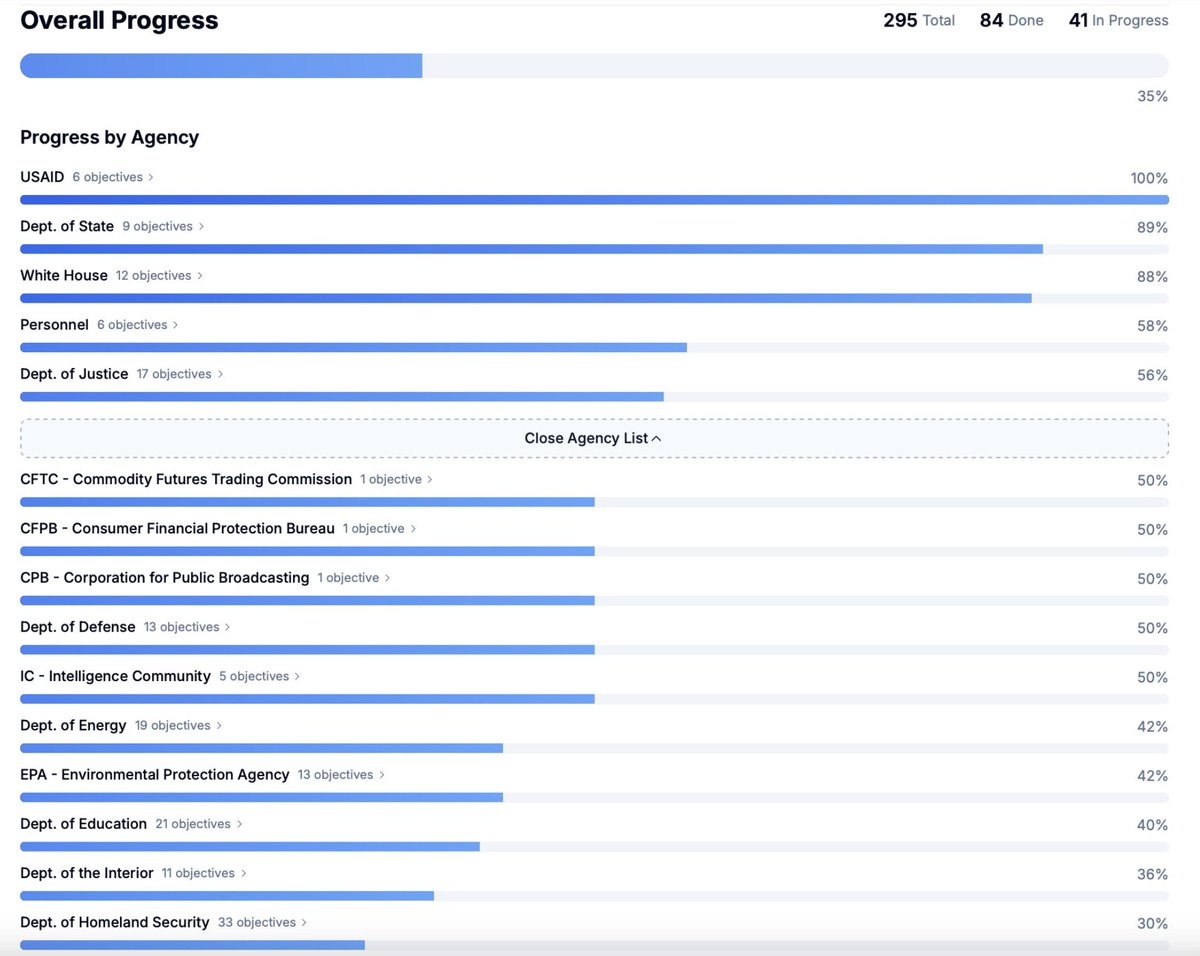The height and width of the screenshot is (956, 1200).
Task: Open CFPB - Consumer Financial Protection Bureau
Action: (177, 528)
